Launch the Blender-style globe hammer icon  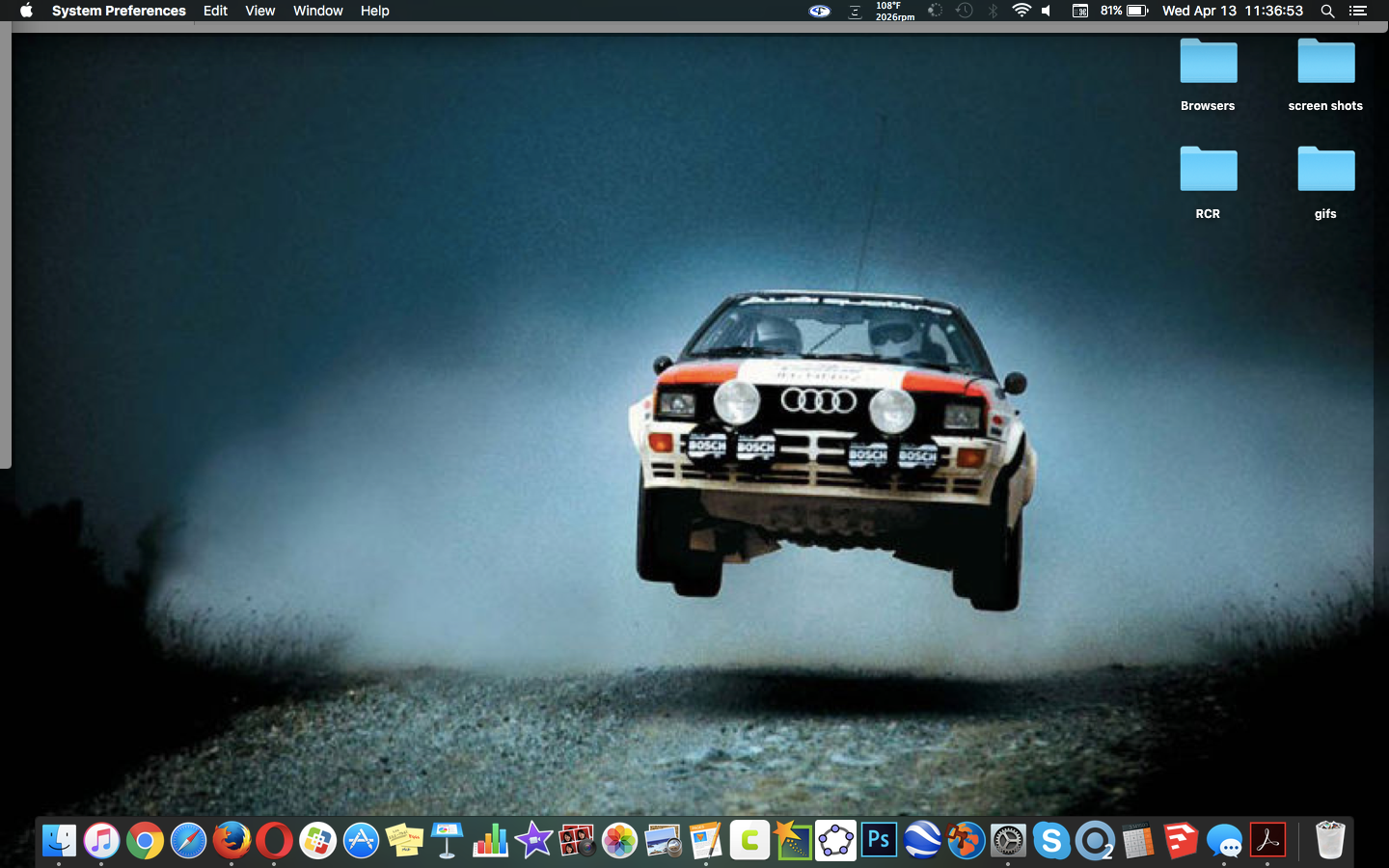(x=966, y=841)
